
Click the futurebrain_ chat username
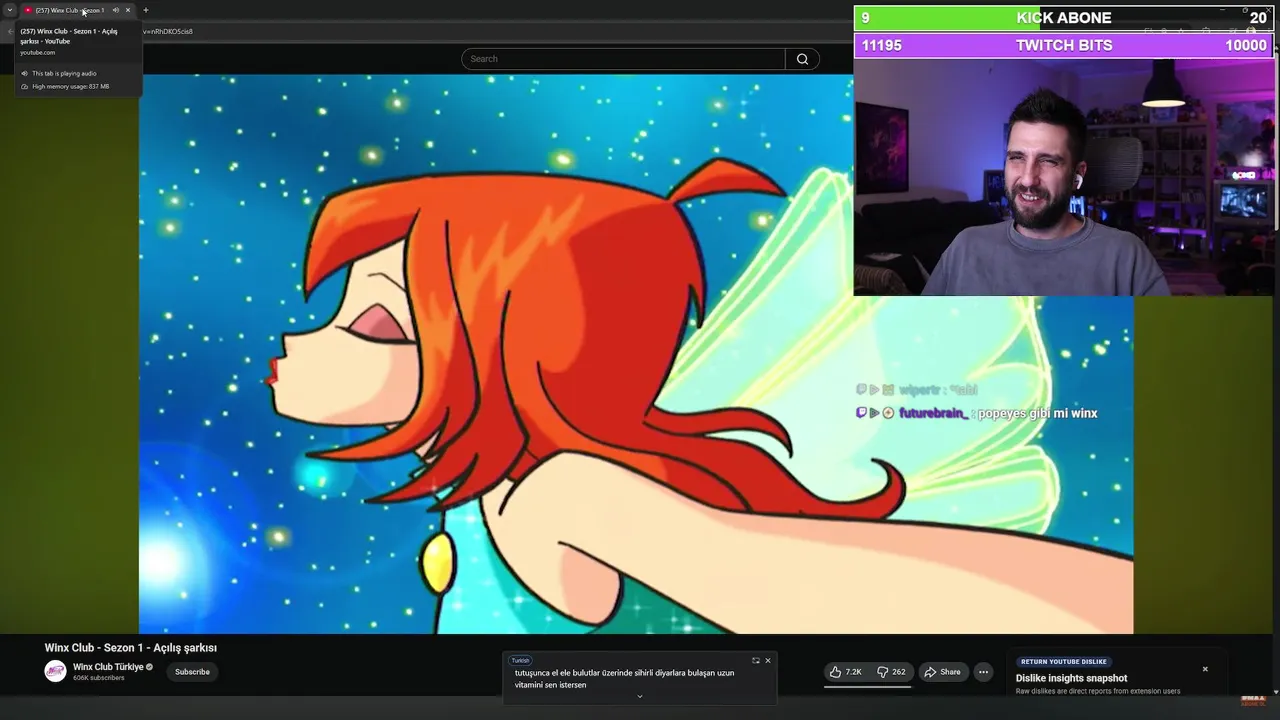coord(933,413)
